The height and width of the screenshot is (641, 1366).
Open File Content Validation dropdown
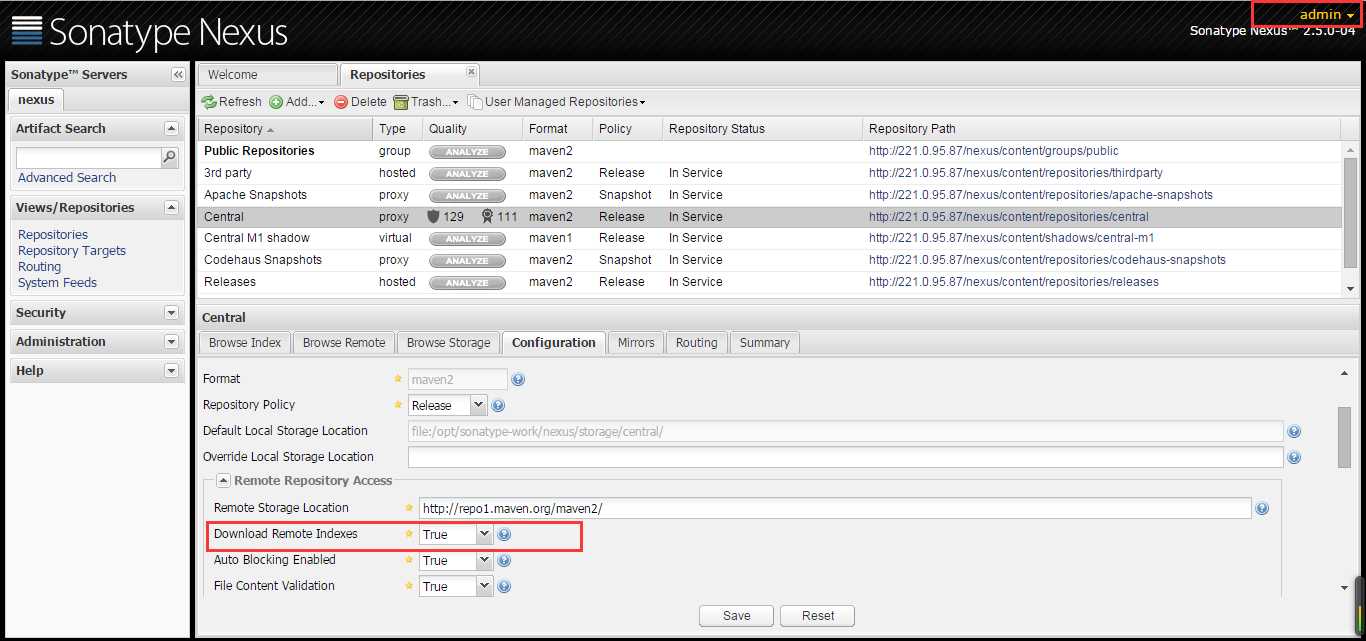[485, 586]
